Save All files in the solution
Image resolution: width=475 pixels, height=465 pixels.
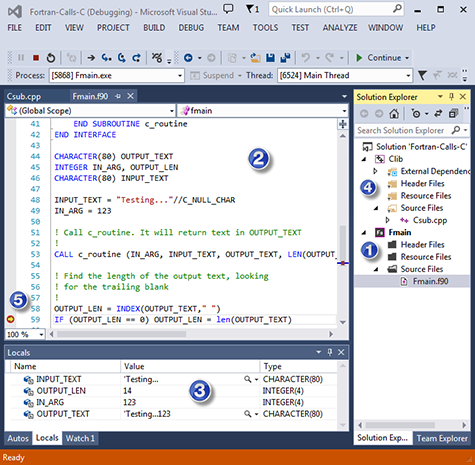point(285,58)
